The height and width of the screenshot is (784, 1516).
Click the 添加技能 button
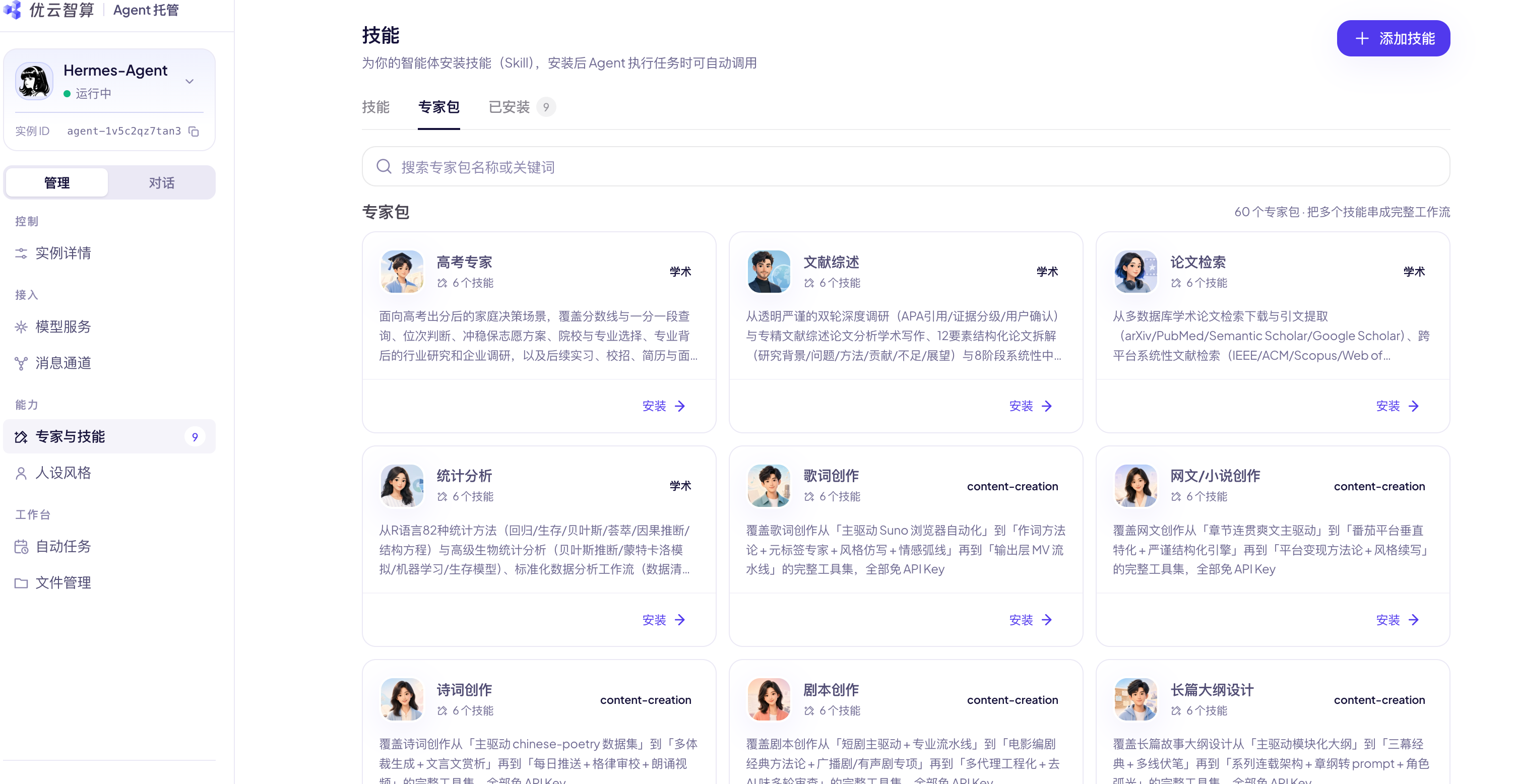tap(1393, 38)
